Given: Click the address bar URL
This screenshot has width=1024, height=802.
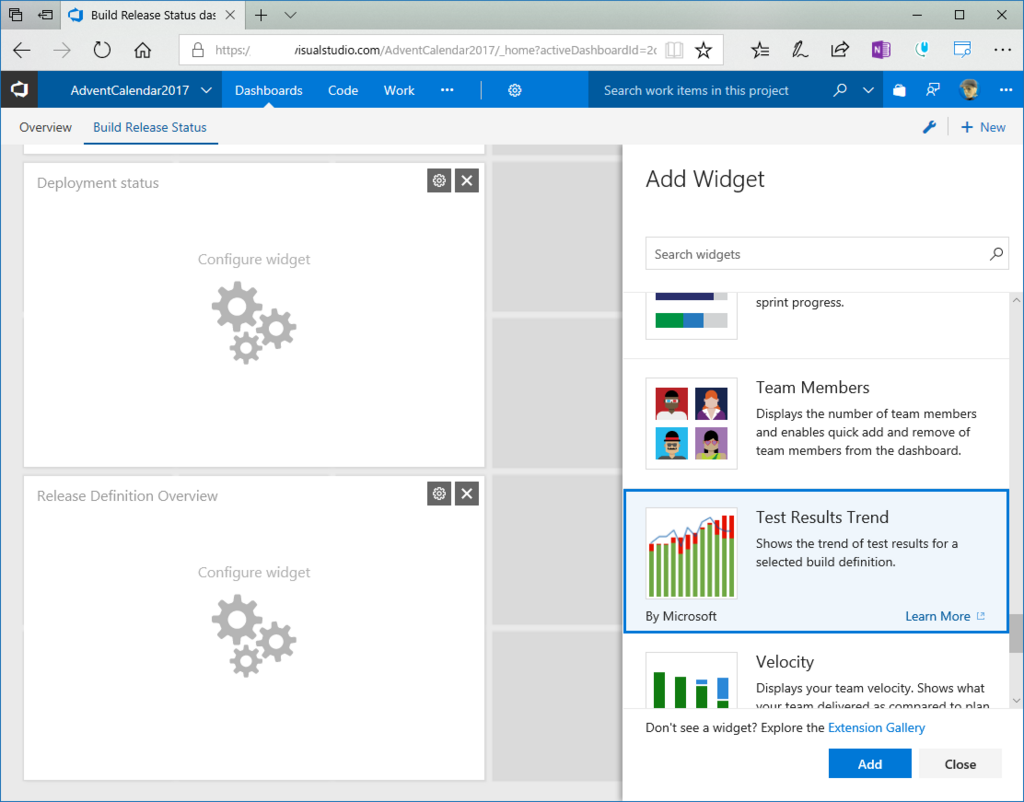Looking at the screenshot, I should click(436, 50).
